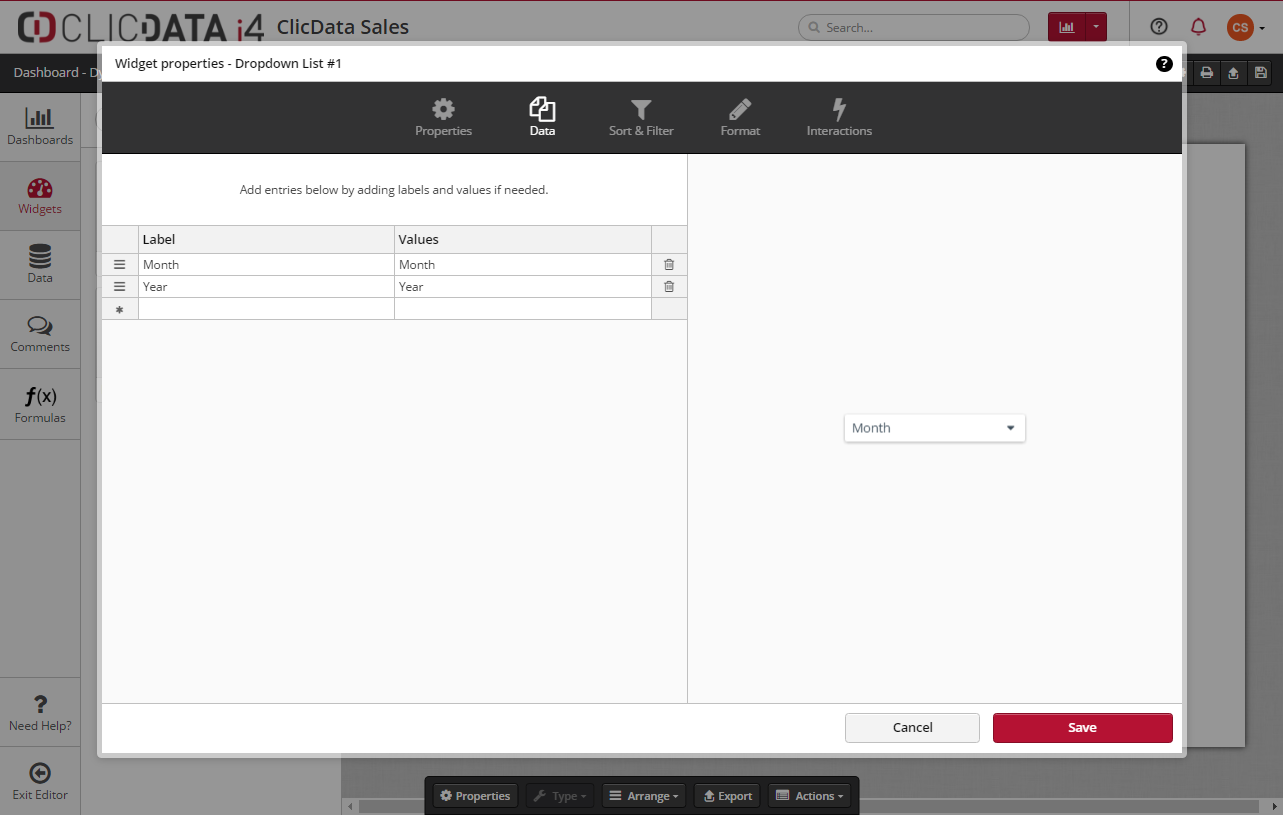Click the help question mark in dialog header
Viewport: 1283px width, 815px height.
tap(1164, 64)
